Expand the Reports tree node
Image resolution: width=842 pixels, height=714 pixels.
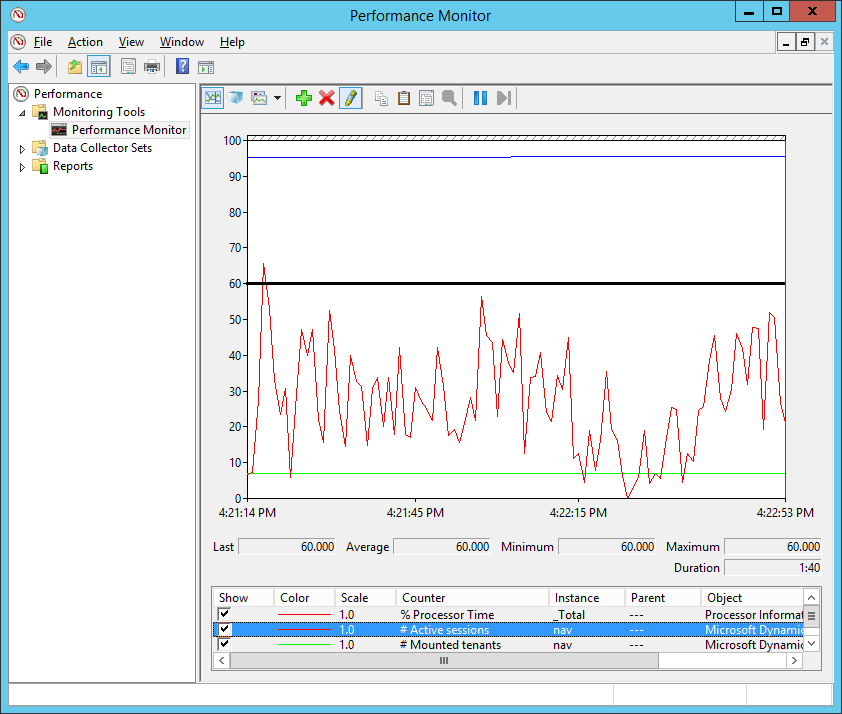[x=23, y=167]
